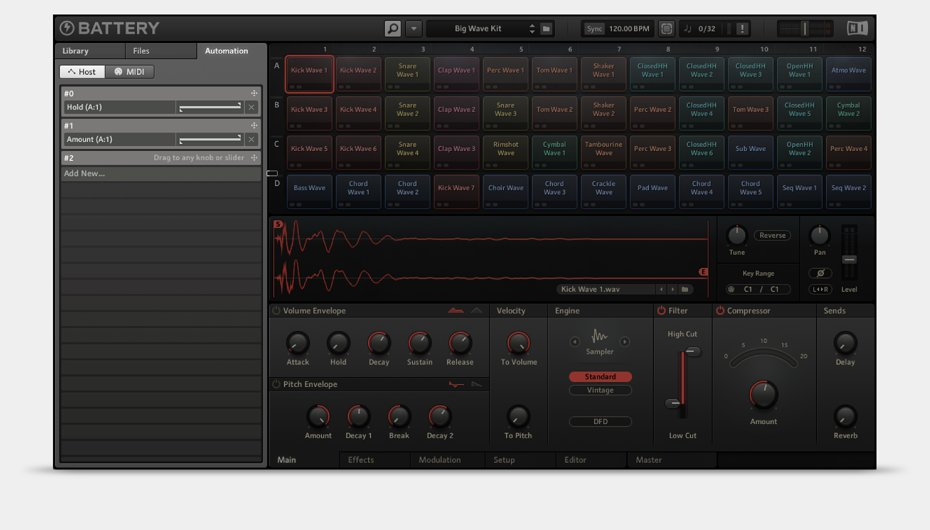Open kit folder browser icon beside Big Wave Kit
Viewport: 930px width, 530px height.
(x=547, y=29)
